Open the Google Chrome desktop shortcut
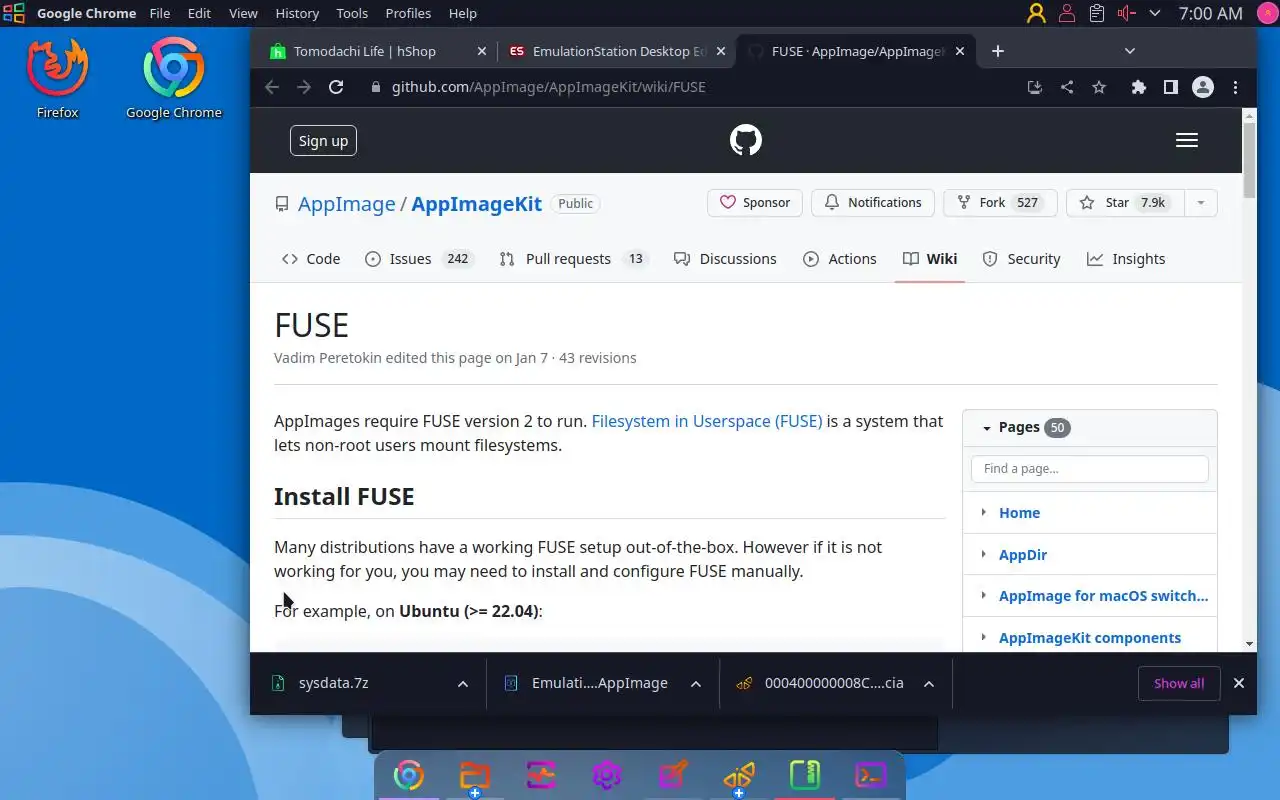The image size is (1280, 800). coord(173,78)
